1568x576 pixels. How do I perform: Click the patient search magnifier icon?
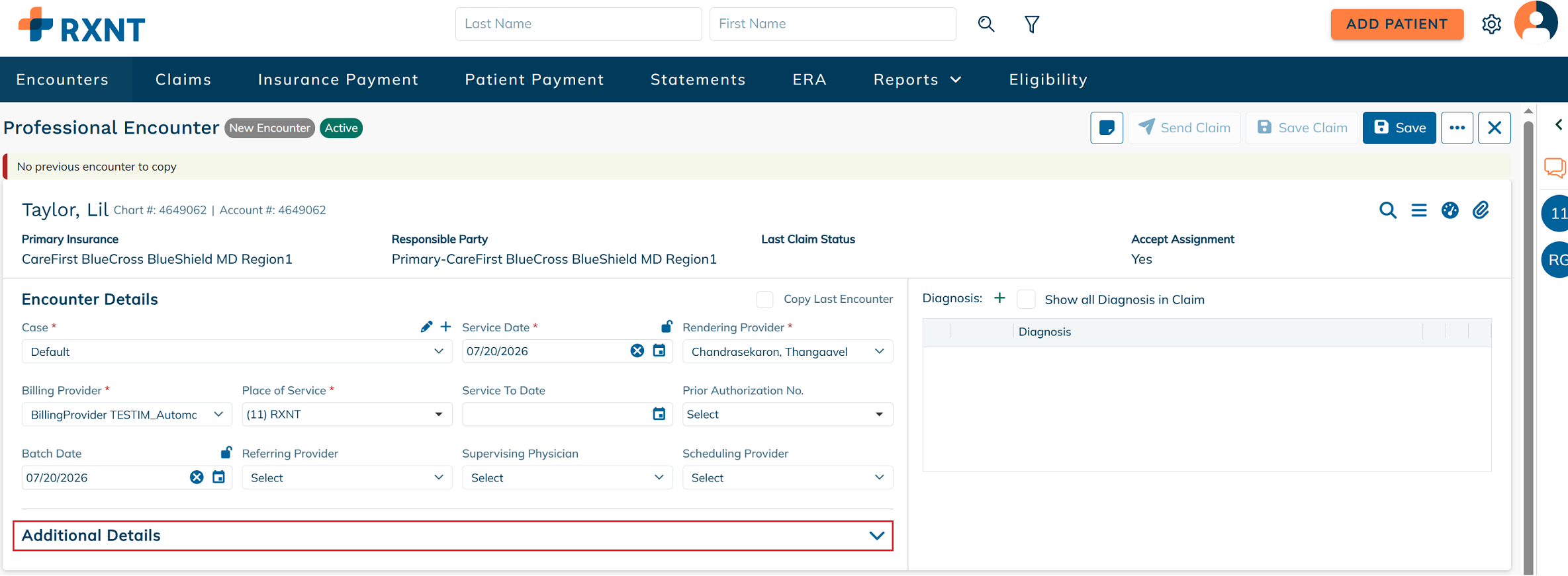pyautogui.click(x=986, y=24)
